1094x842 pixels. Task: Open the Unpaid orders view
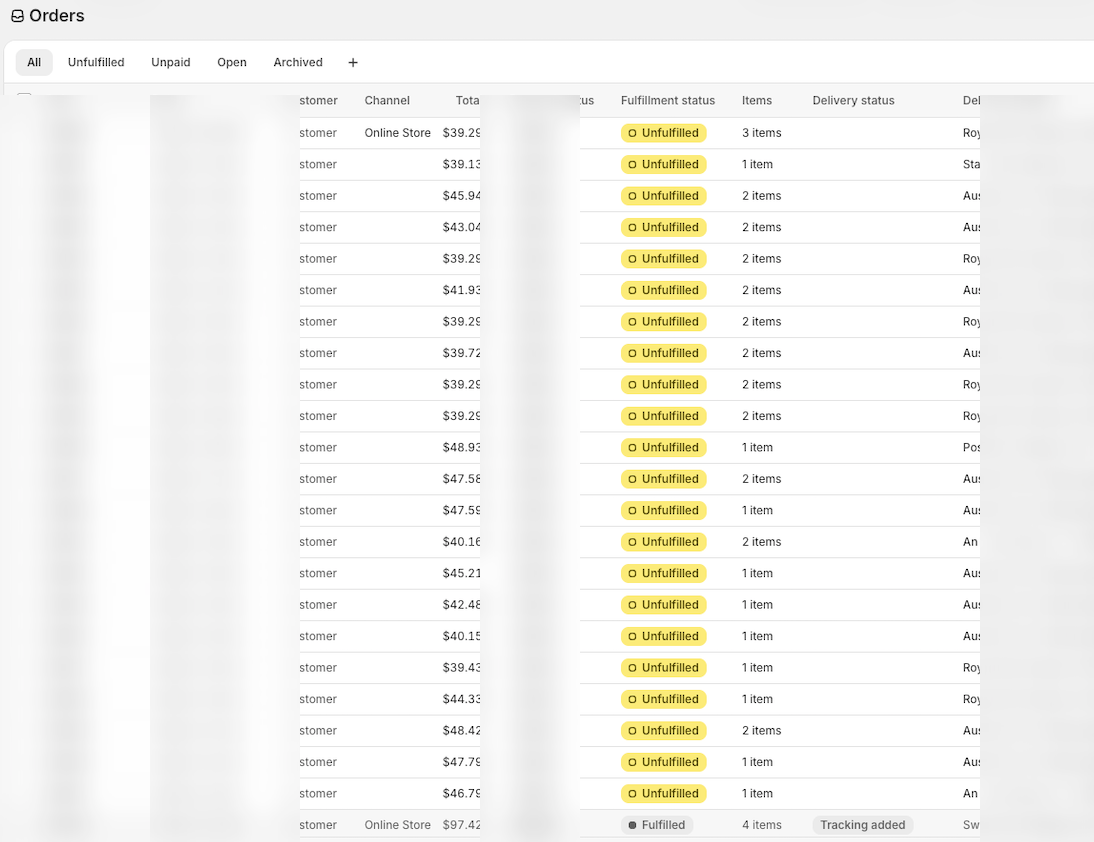pos(170,62)
